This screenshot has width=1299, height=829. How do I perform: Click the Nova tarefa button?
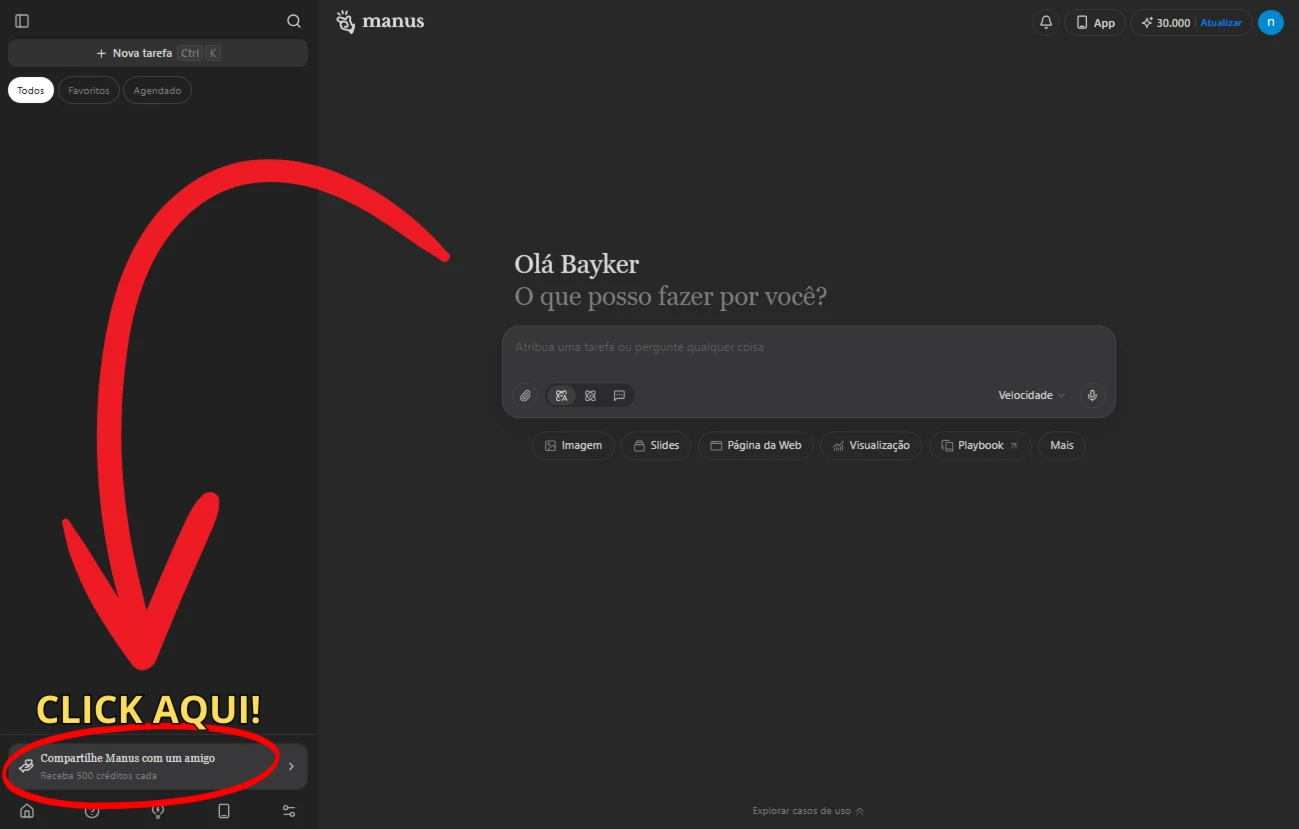(x=158, y=53)
